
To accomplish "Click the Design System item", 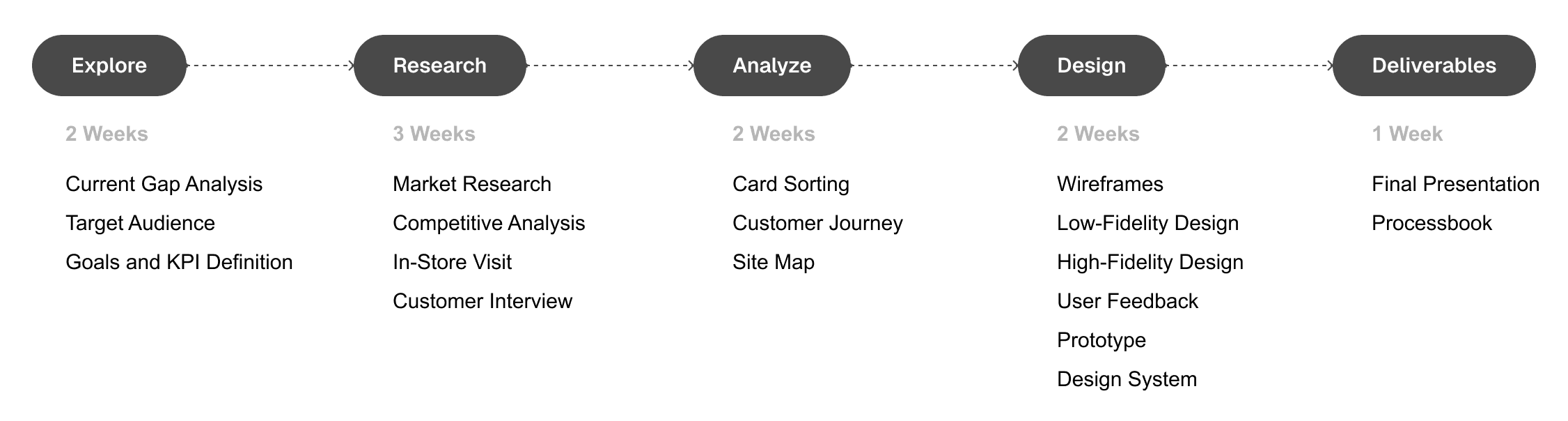I will pos(1127,379).
